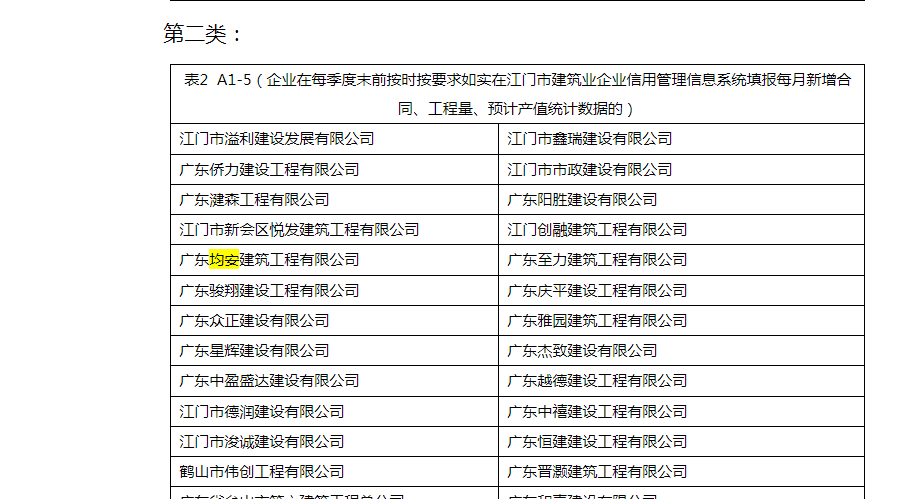Click on 江门市德润建设有限公司
Image resolution: width=916 pixels, height=499 pixels.
[x=262, y=412]
